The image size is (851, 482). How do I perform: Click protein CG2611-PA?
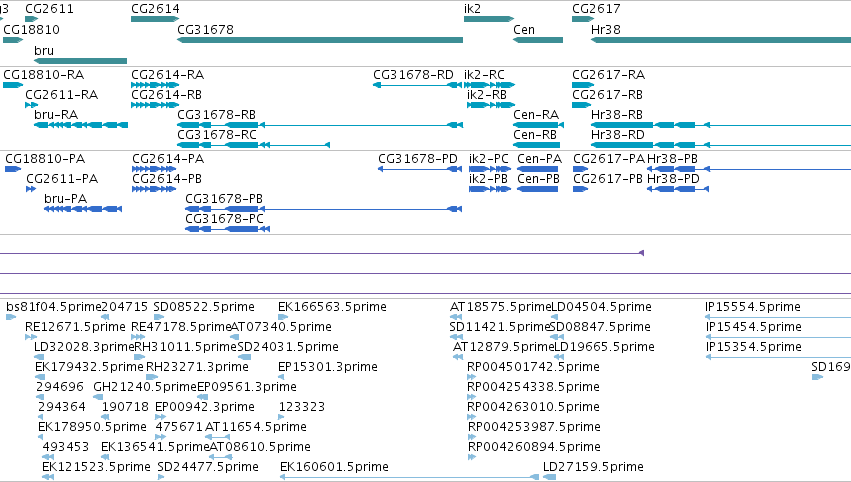click(x=31, y=189)
